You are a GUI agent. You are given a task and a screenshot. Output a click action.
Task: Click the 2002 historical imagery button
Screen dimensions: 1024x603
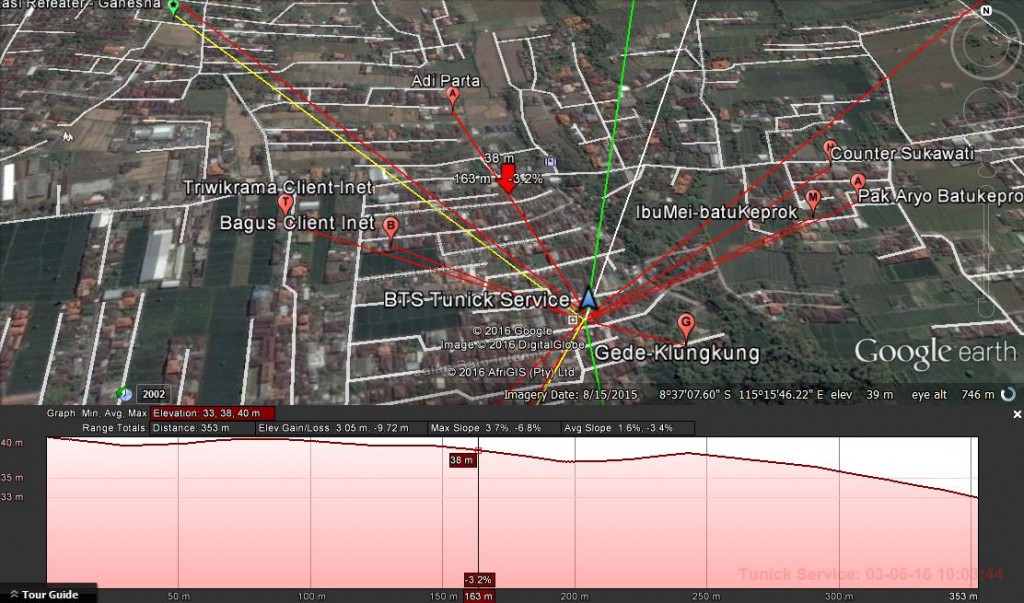pos(153,394)
